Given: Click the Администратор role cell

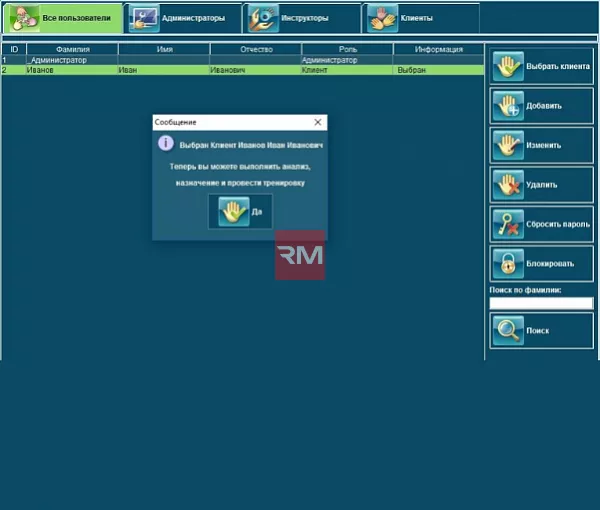Looking at the screenshot, I should pos(347,60).
